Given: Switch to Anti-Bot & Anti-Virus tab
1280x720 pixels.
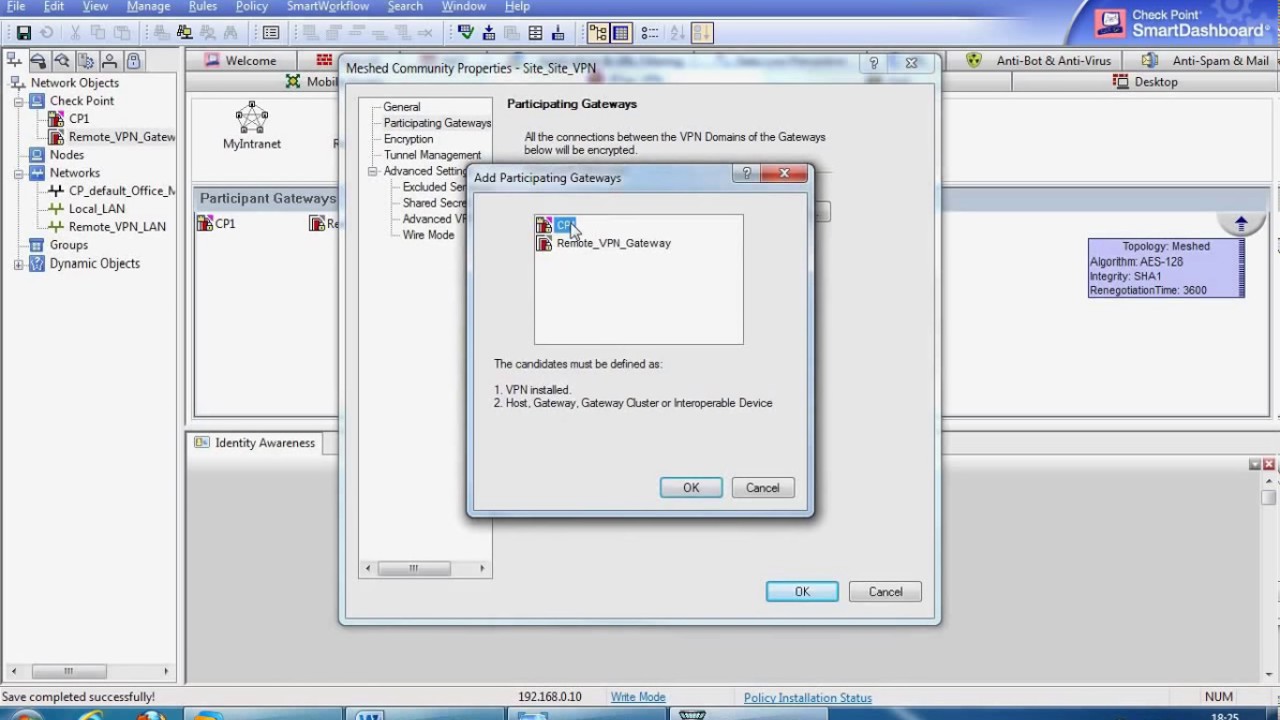Looking at the screenshot, I should 1040,60.
